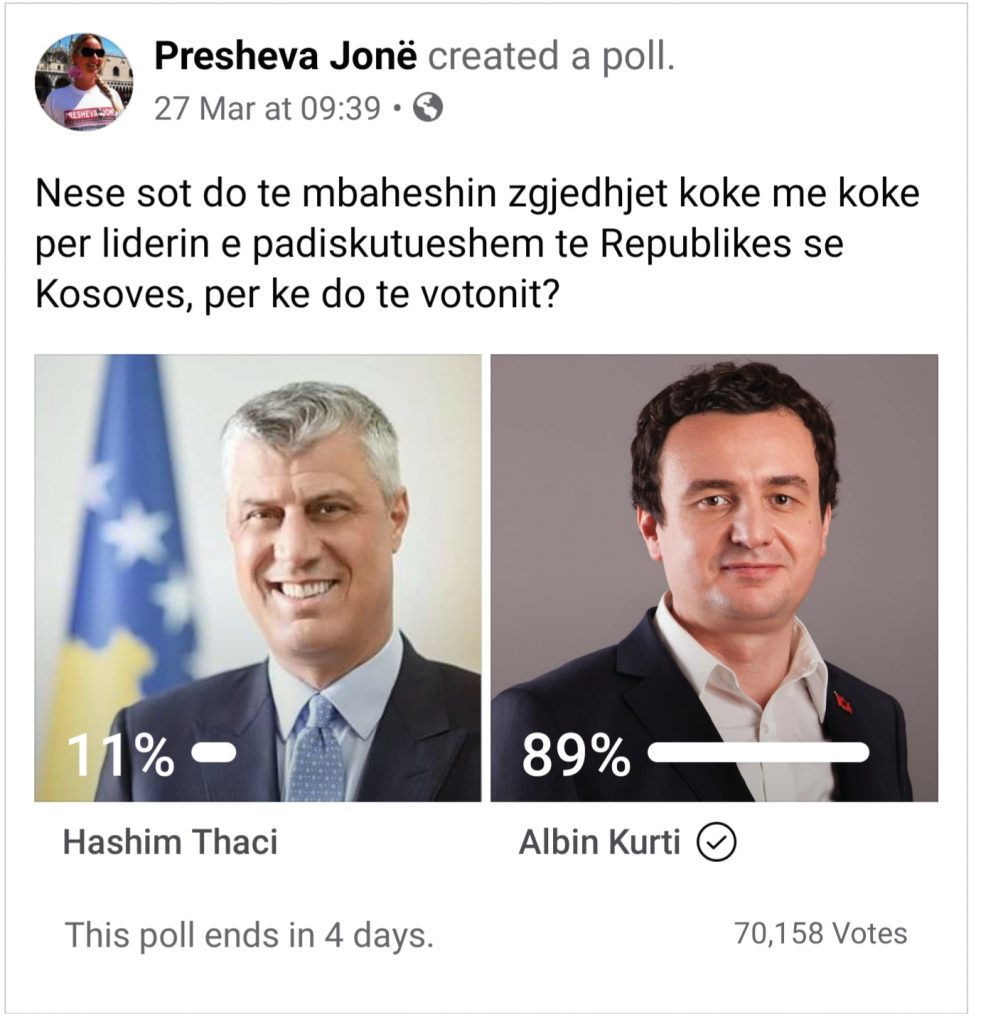The image size is (998, 1024).
Task: View the 70,158 Votes count
Action: [820, 933]
